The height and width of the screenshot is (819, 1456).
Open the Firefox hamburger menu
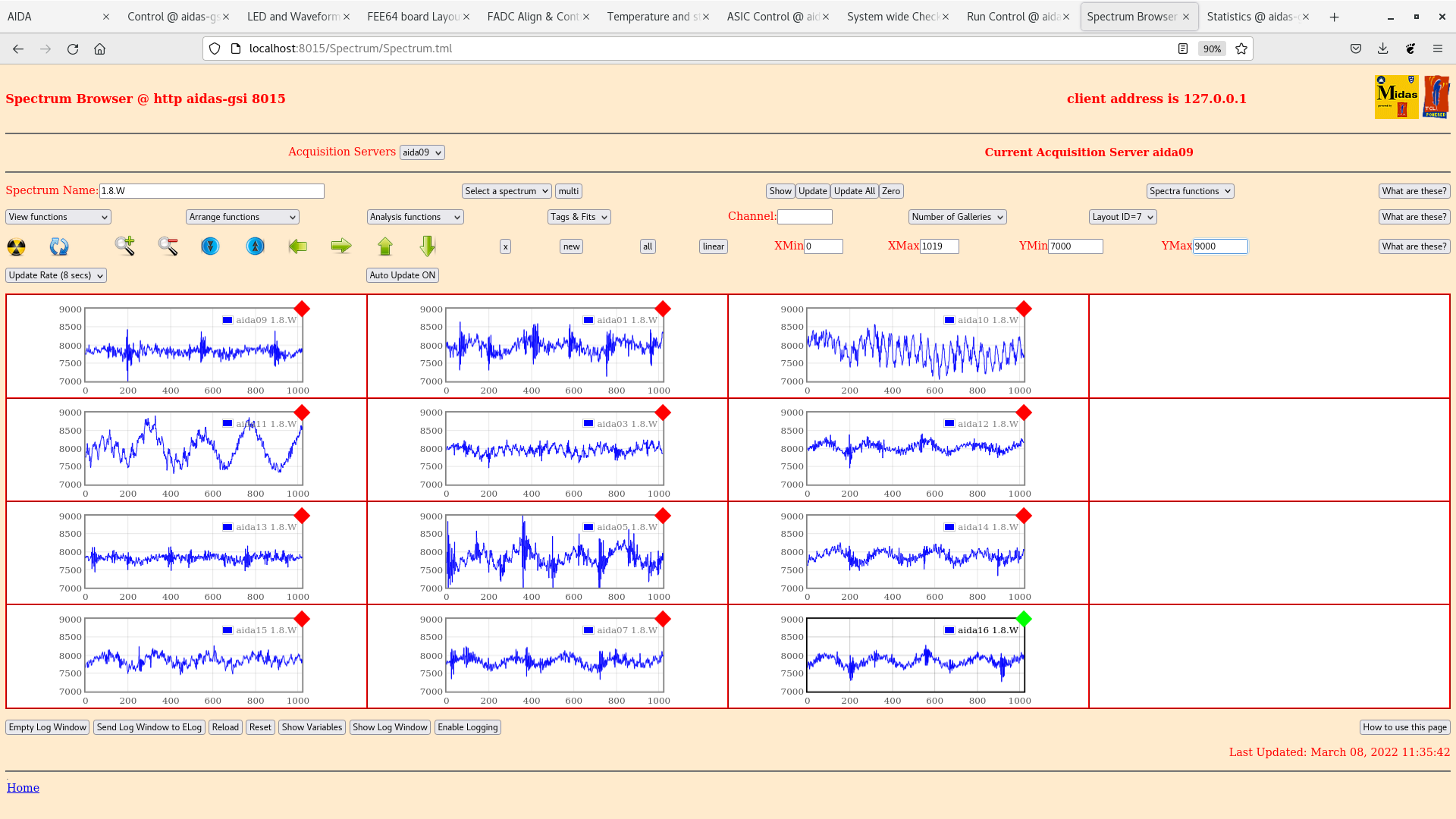tap(1438, 49)
